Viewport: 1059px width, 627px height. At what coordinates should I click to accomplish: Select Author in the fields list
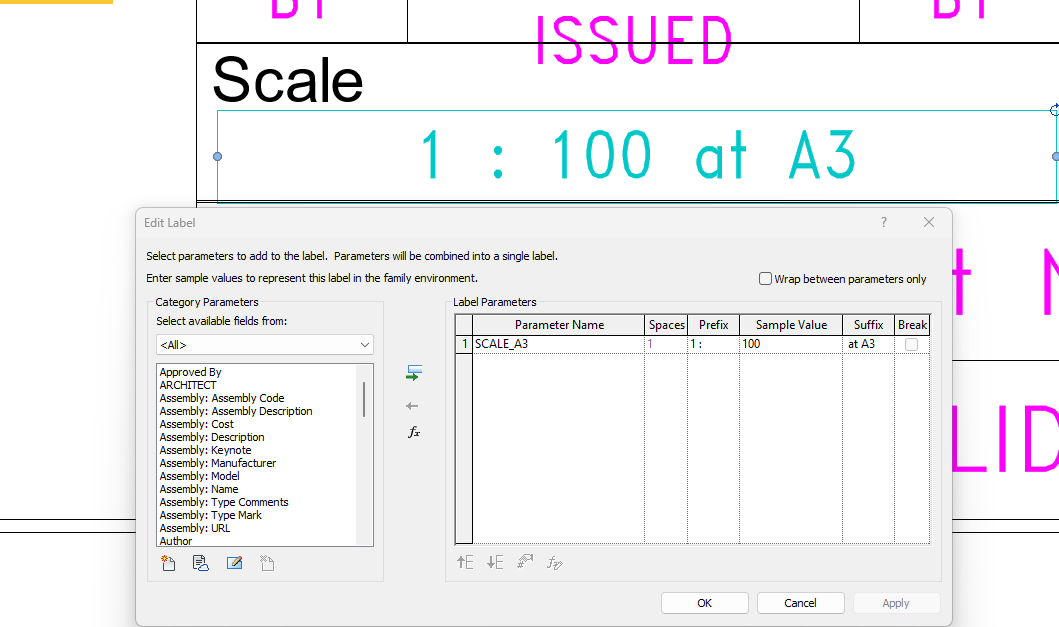176,541
